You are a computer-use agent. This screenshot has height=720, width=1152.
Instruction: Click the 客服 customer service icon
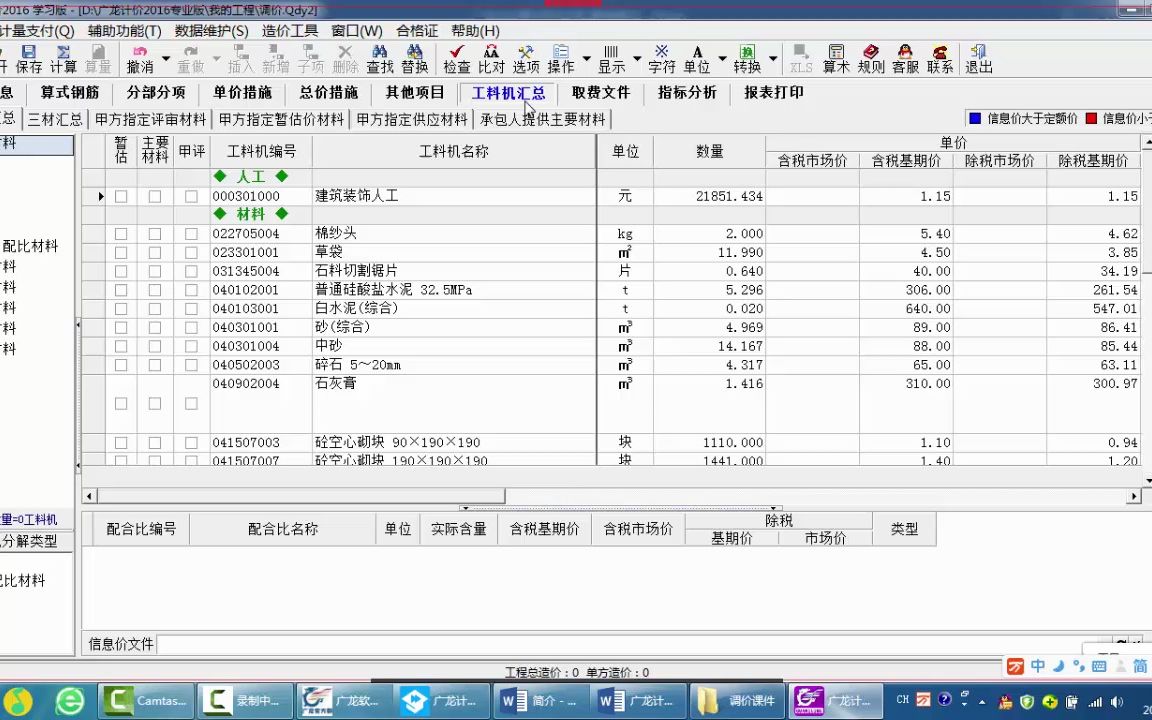(903, 59)
